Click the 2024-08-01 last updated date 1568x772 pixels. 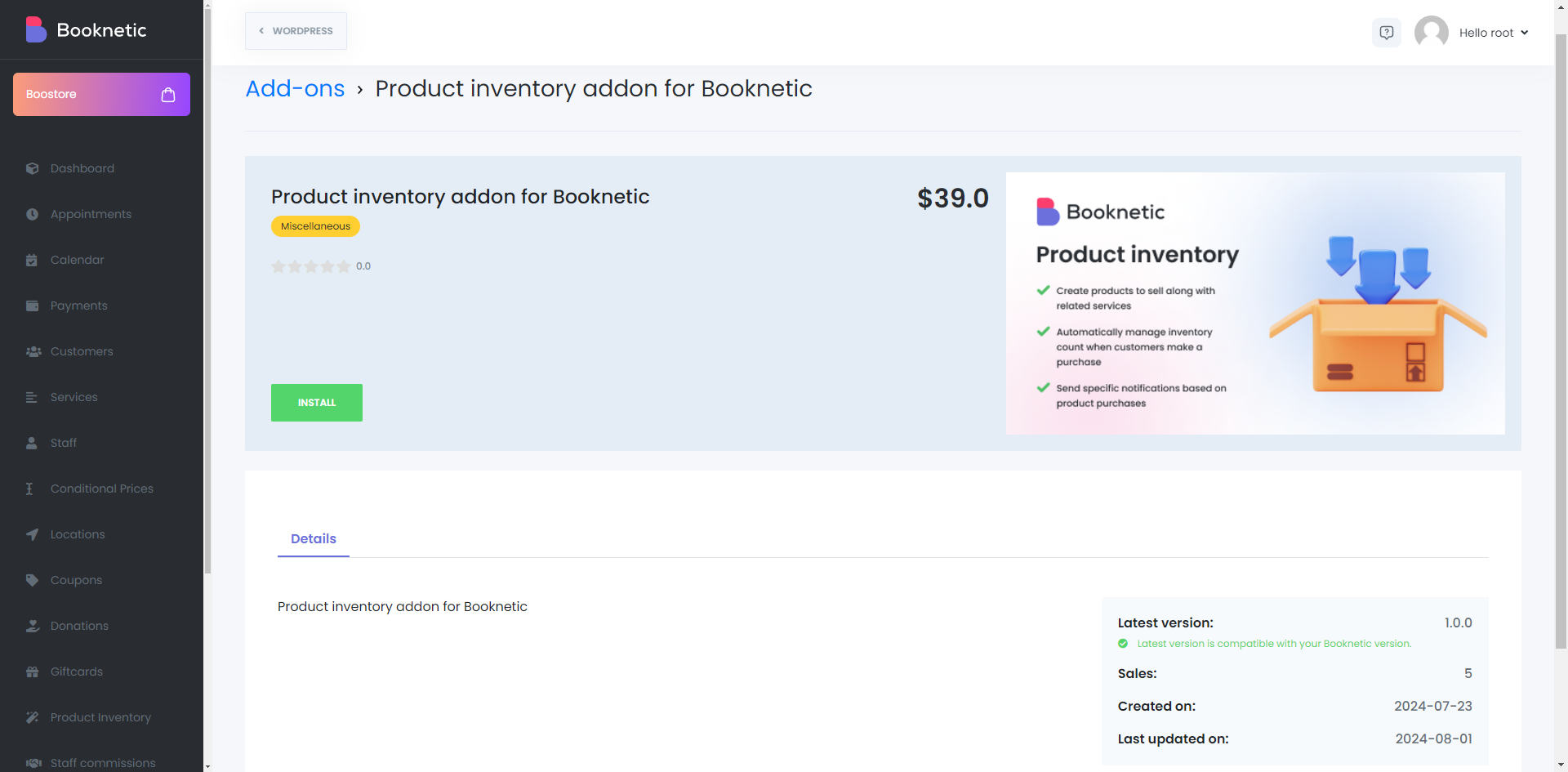(x=1434, y=739)
